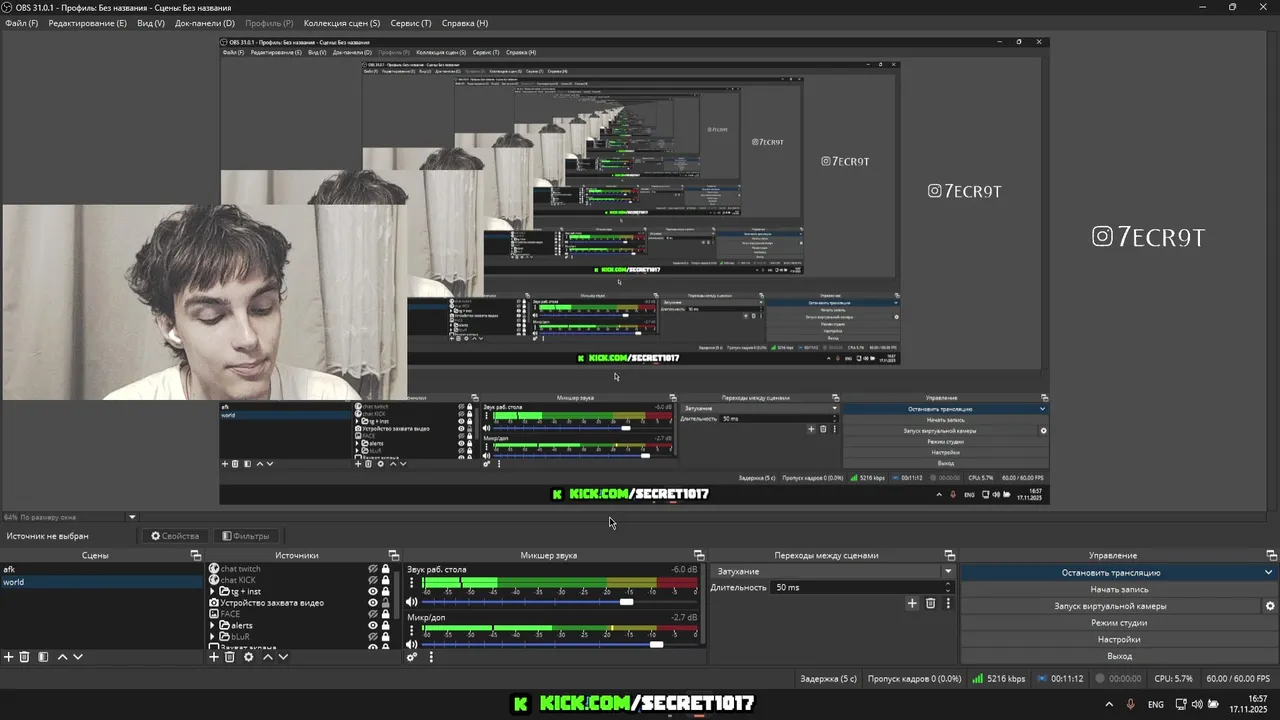The image size is (1280, 720).
Task: Open Справка (H) menu
Action: tap(465, 23)
